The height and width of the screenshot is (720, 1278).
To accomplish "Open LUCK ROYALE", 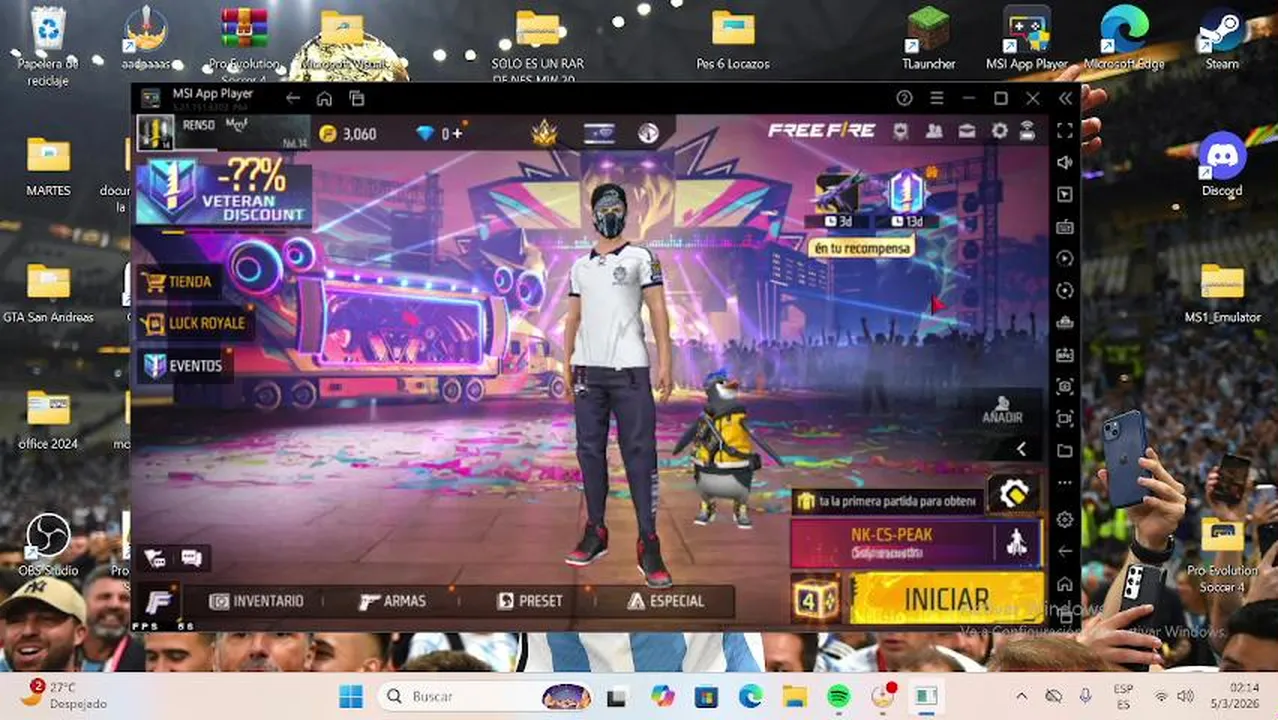I will coord(194,323).
